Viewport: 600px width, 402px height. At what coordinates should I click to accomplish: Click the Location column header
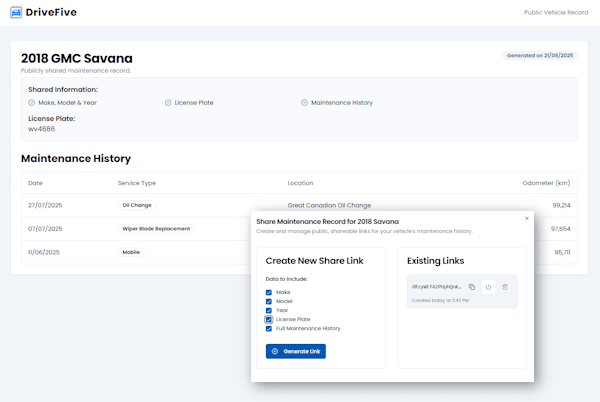click(300, 183)
